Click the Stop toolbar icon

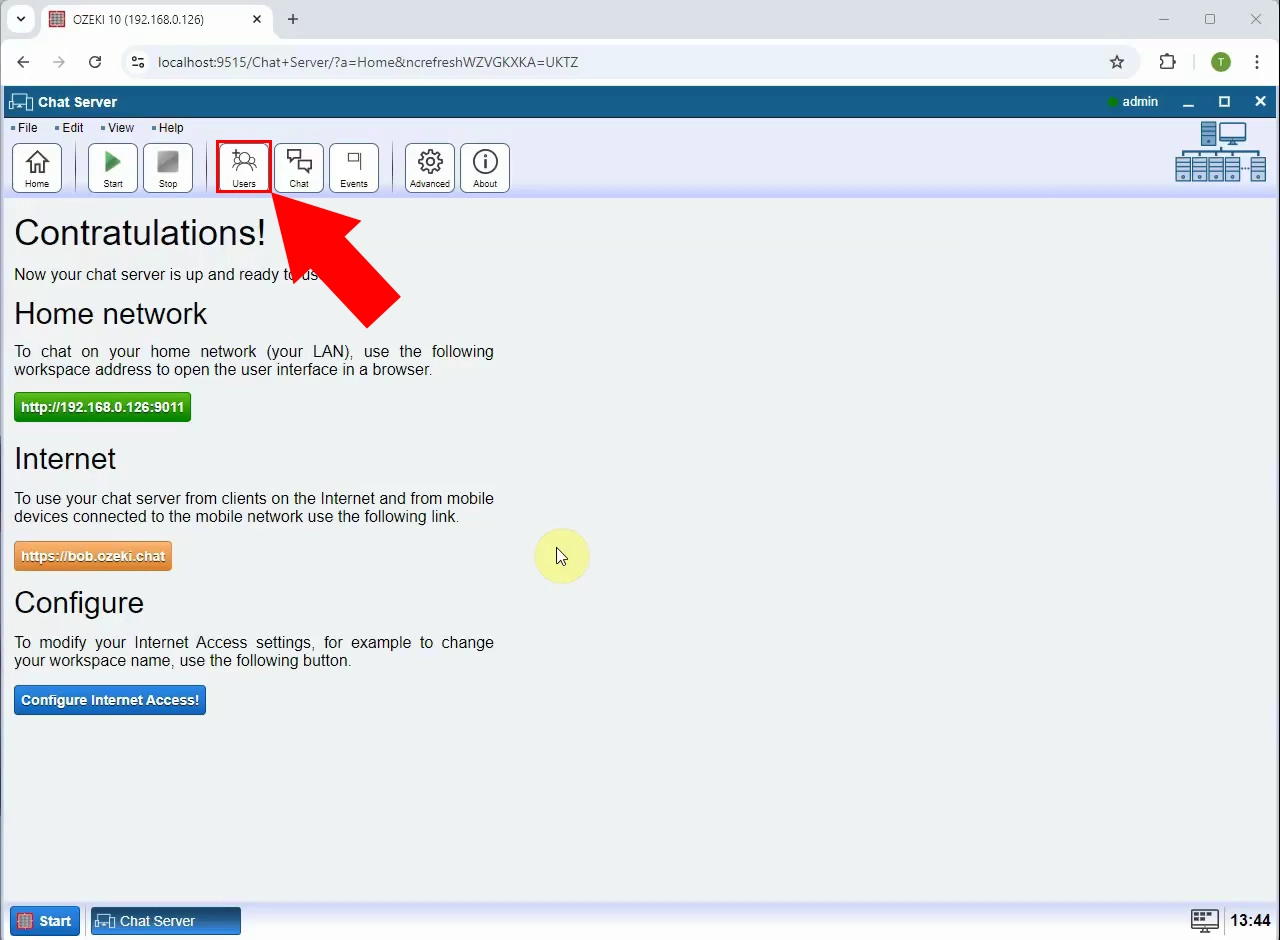click(x=168, y=168)
